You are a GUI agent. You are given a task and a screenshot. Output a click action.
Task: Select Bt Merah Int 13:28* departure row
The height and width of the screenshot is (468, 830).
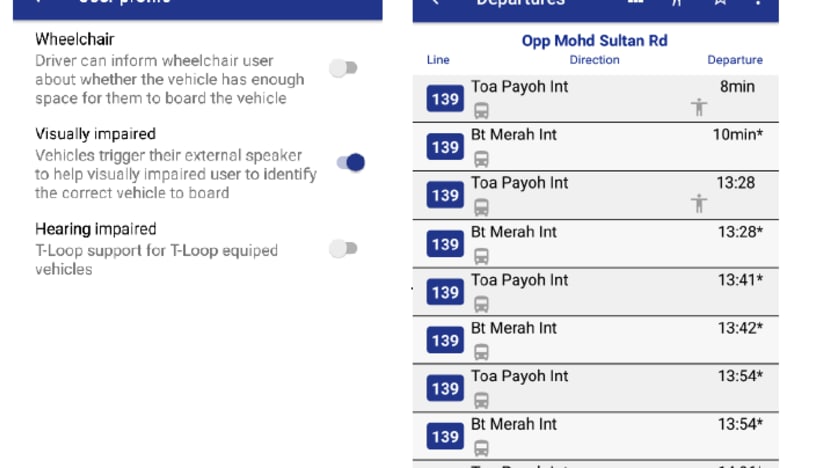point(596,244)
